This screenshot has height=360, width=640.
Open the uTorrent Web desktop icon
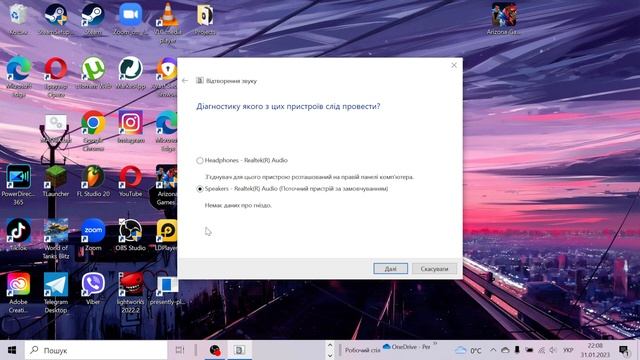pyautogui.click(x=93, y=73)
